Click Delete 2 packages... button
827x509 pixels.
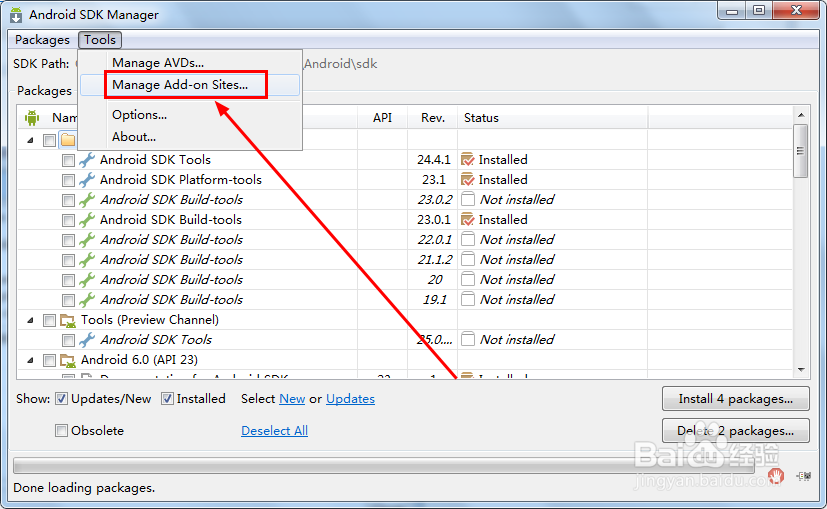736,431
